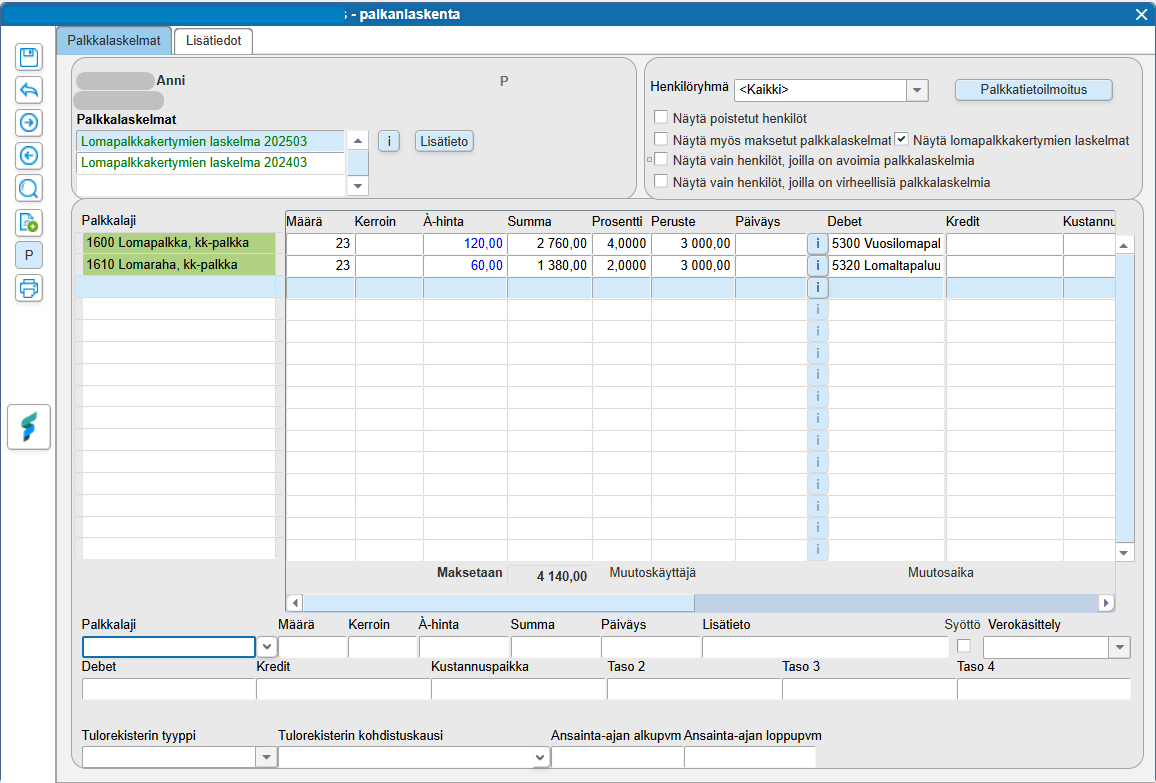Click the undo arrow icon

pos(29,90)
